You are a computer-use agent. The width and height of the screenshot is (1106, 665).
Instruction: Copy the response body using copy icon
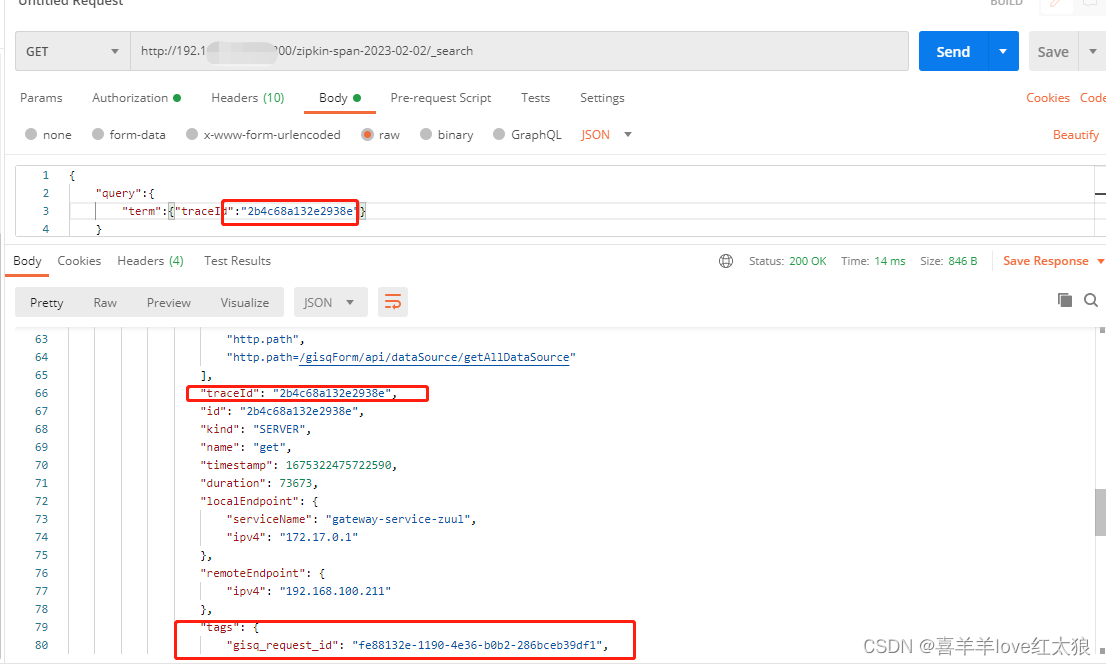tap(1064, 300)
